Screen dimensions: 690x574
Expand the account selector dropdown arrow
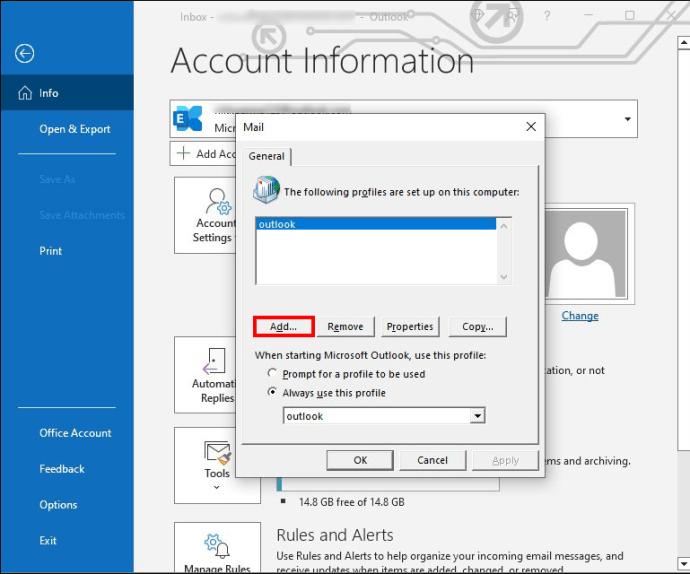tap(628, 119)
